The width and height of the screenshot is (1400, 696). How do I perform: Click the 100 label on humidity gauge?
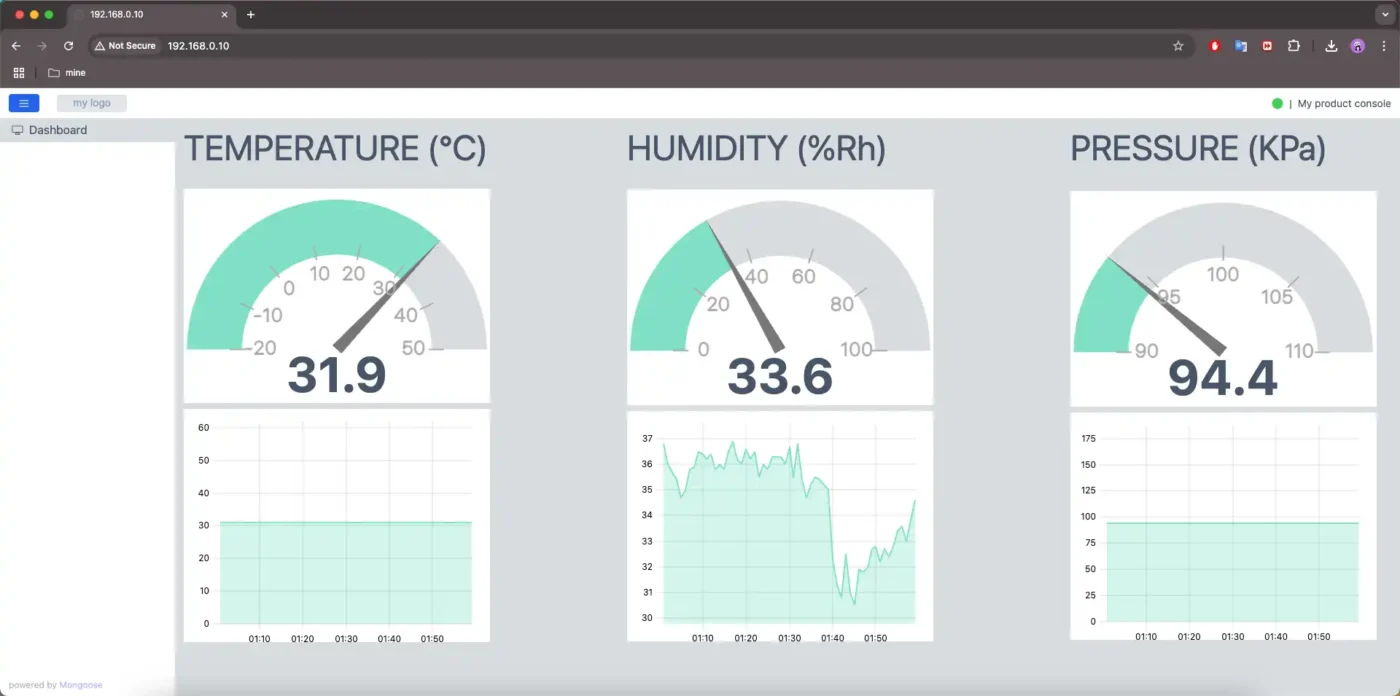[x=856, y=349]
